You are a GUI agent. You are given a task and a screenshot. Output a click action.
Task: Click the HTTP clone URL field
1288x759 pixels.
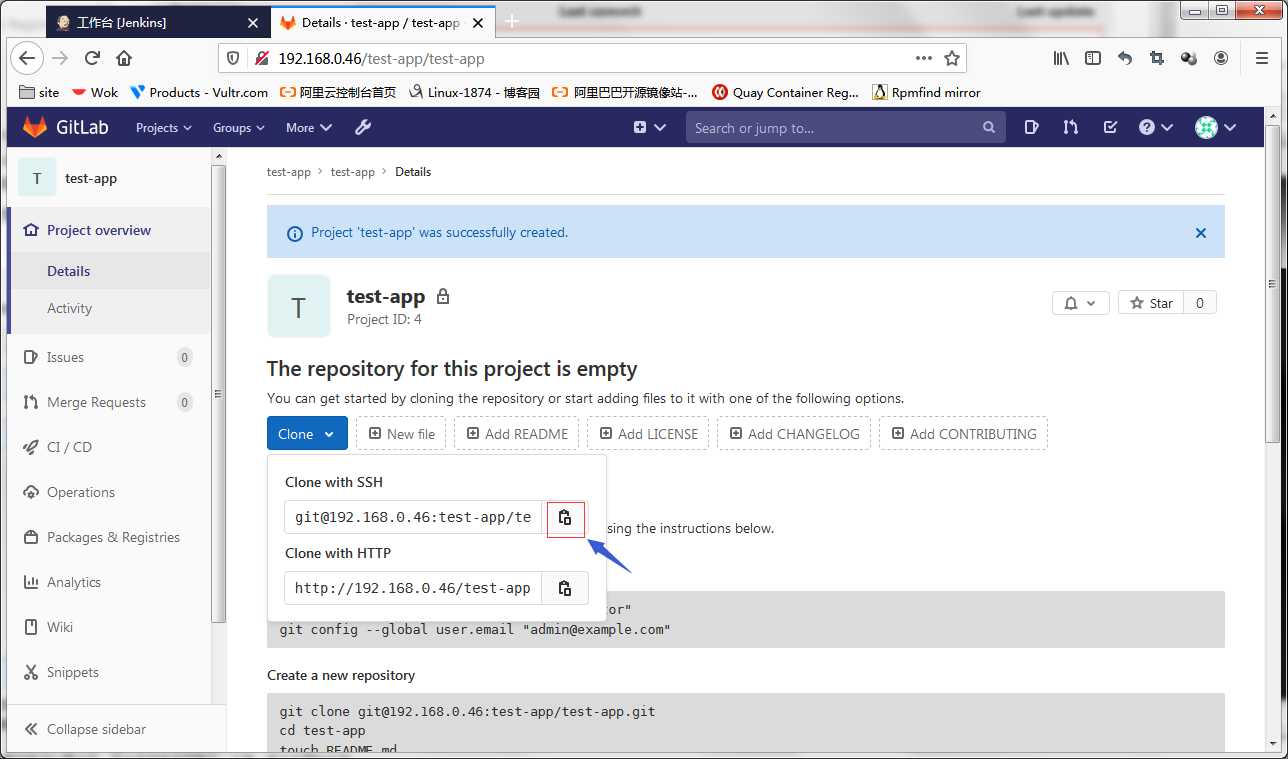point(413,588)
